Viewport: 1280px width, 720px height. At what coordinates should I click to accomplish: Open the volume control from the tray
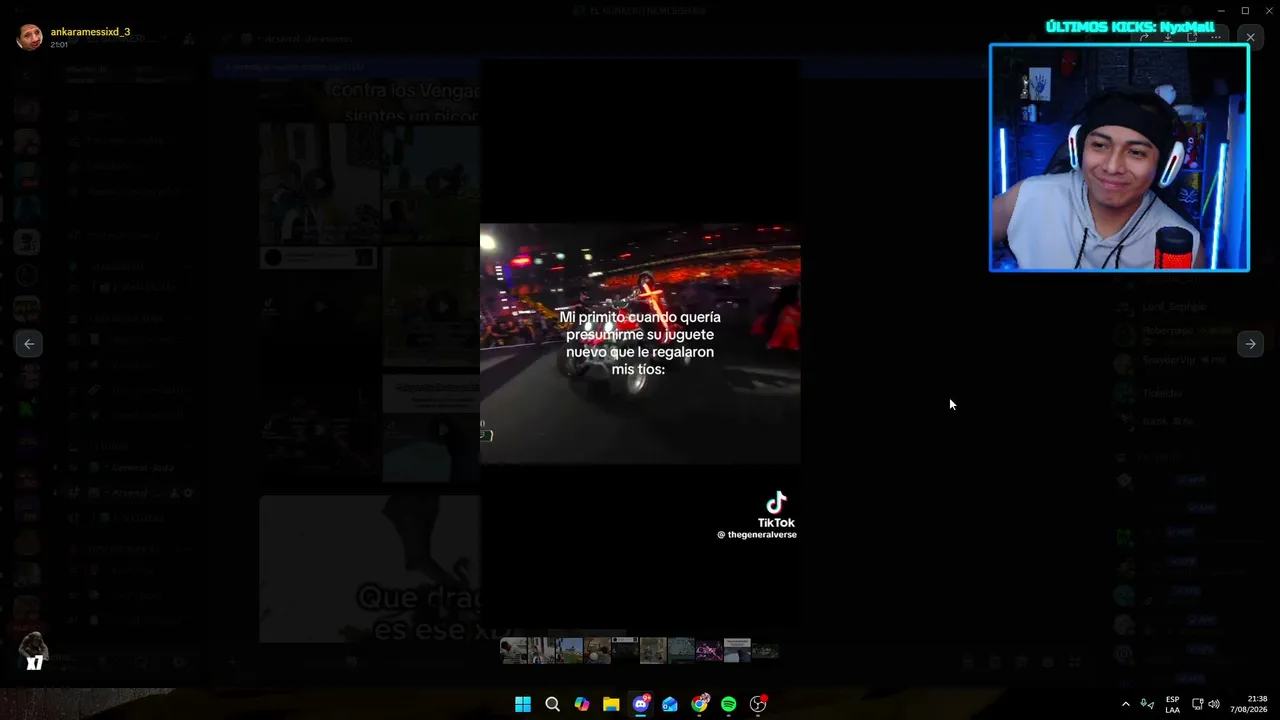tap(1214, 704)
